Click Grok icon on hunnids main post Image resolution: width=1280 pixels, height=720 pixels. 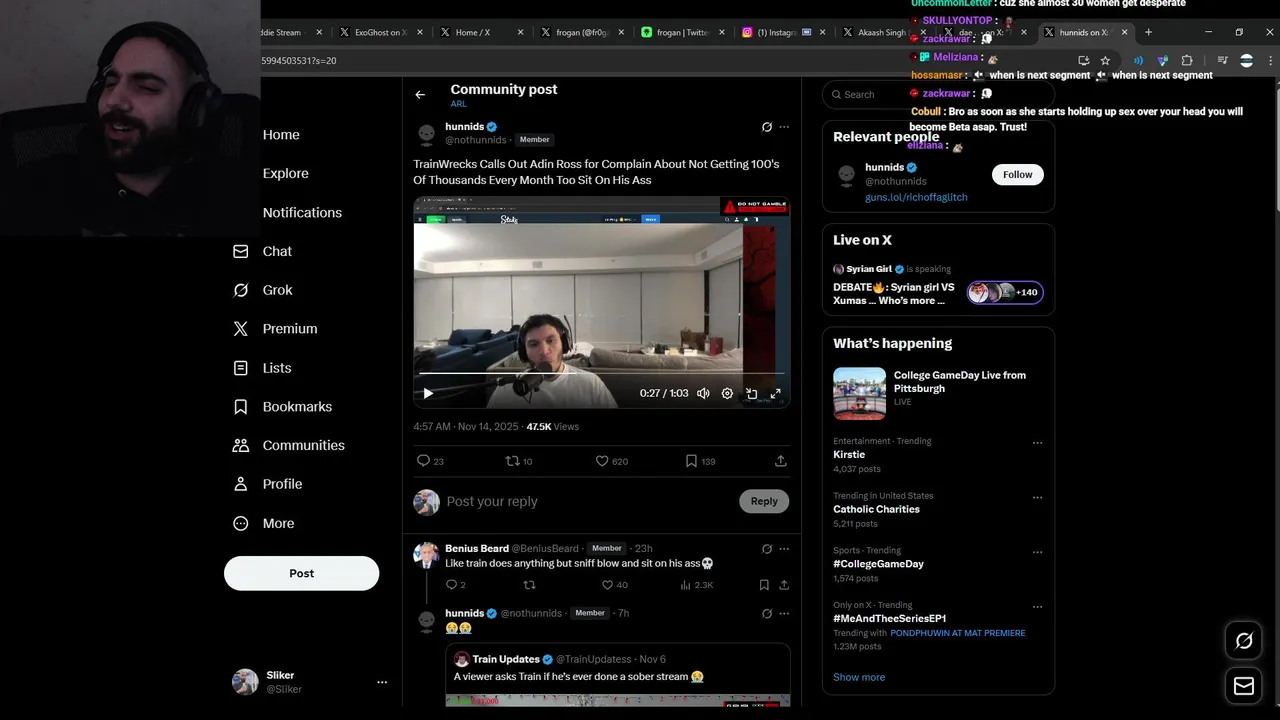click(x=767, y=127)
